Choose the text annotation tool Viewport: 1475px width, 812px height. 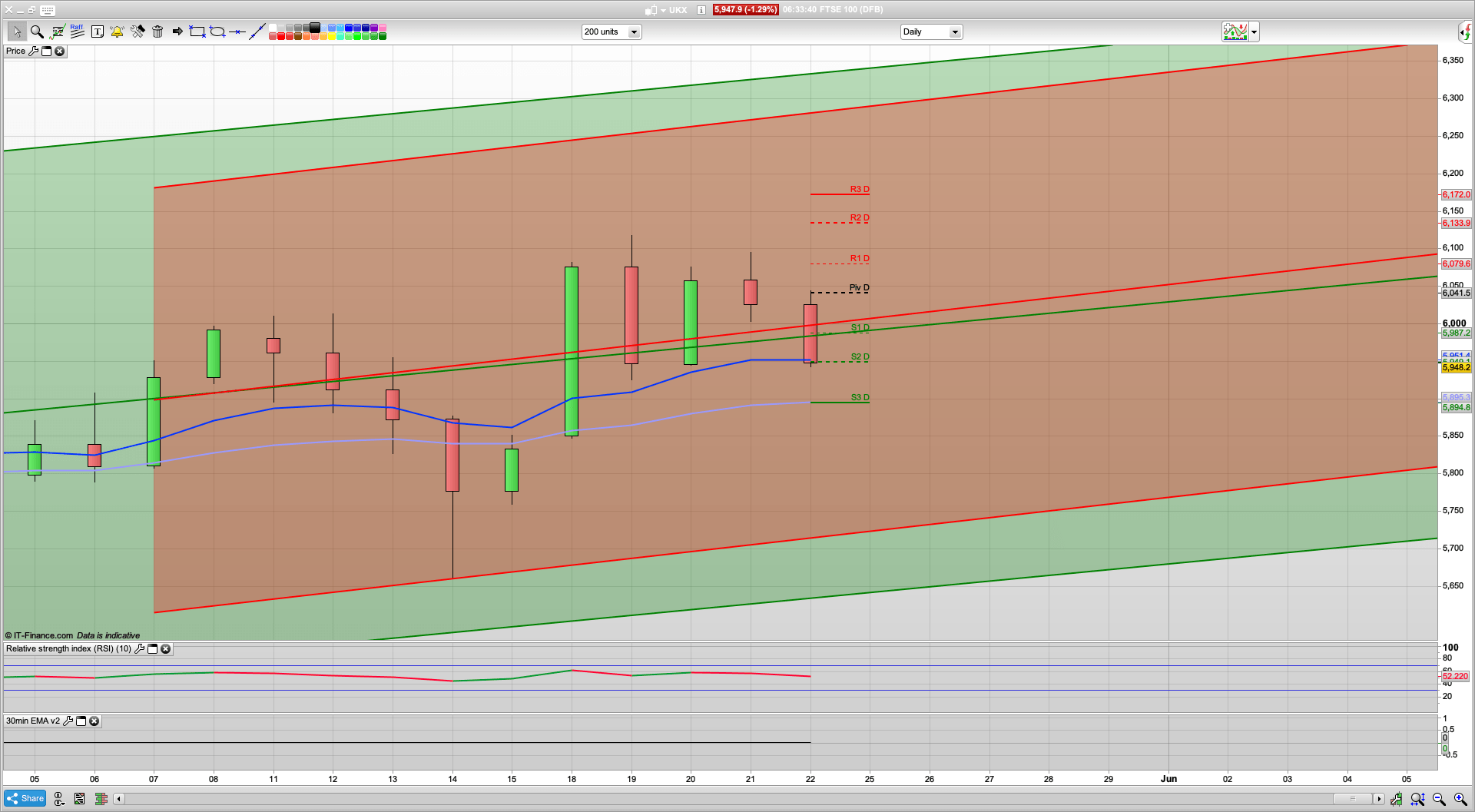(98, 31)
